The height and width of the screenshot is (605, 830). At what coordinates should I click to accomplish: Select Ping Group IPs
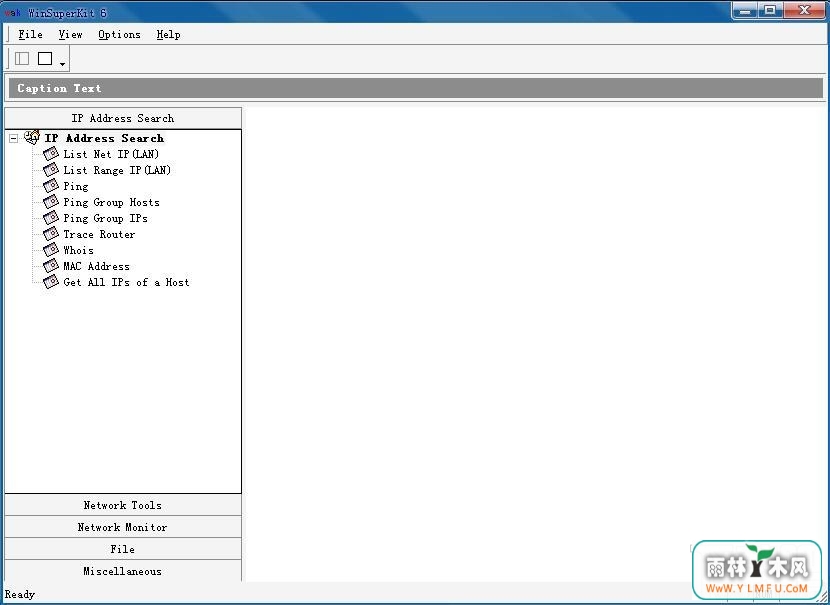105,218
